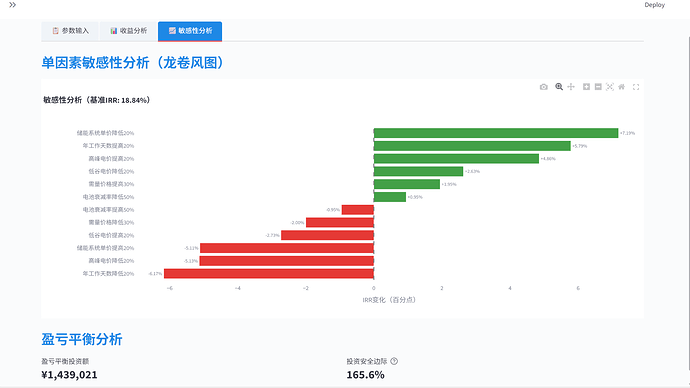
Task: Click the axis label 电池衰减率提高50%
Action: tap(108, 210)
